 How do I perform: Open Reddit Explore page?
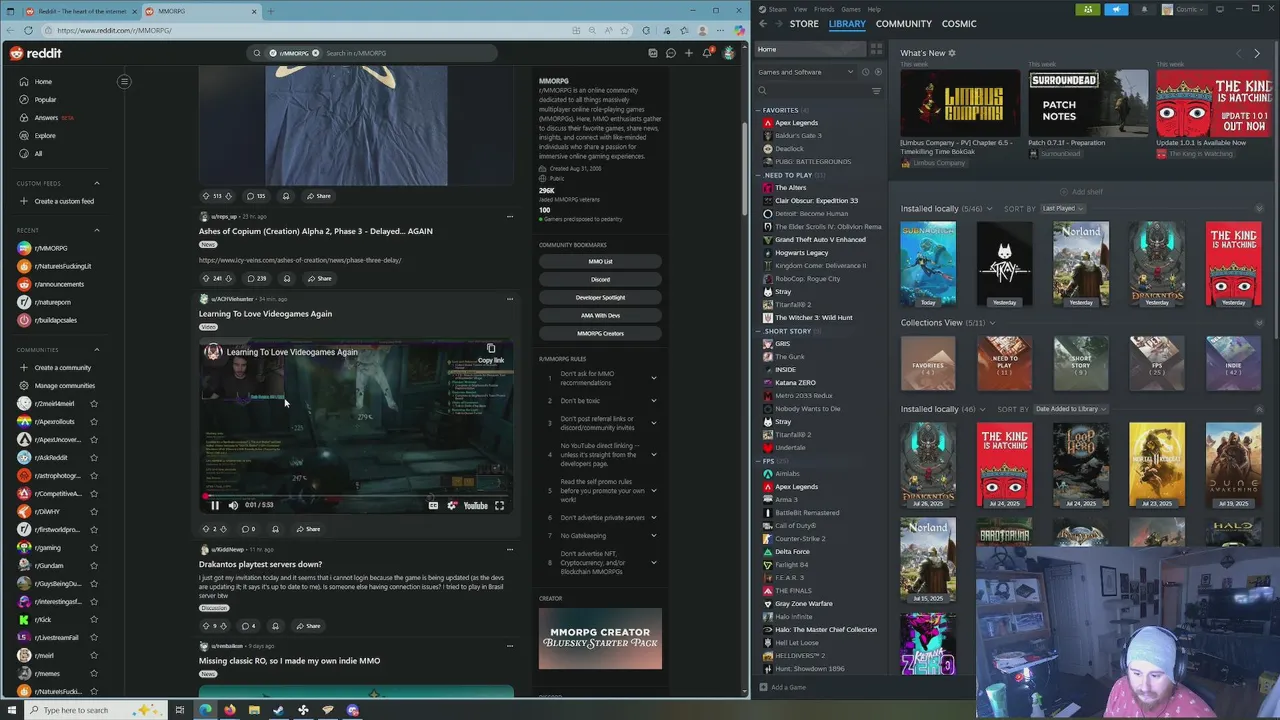pos(45,136)
